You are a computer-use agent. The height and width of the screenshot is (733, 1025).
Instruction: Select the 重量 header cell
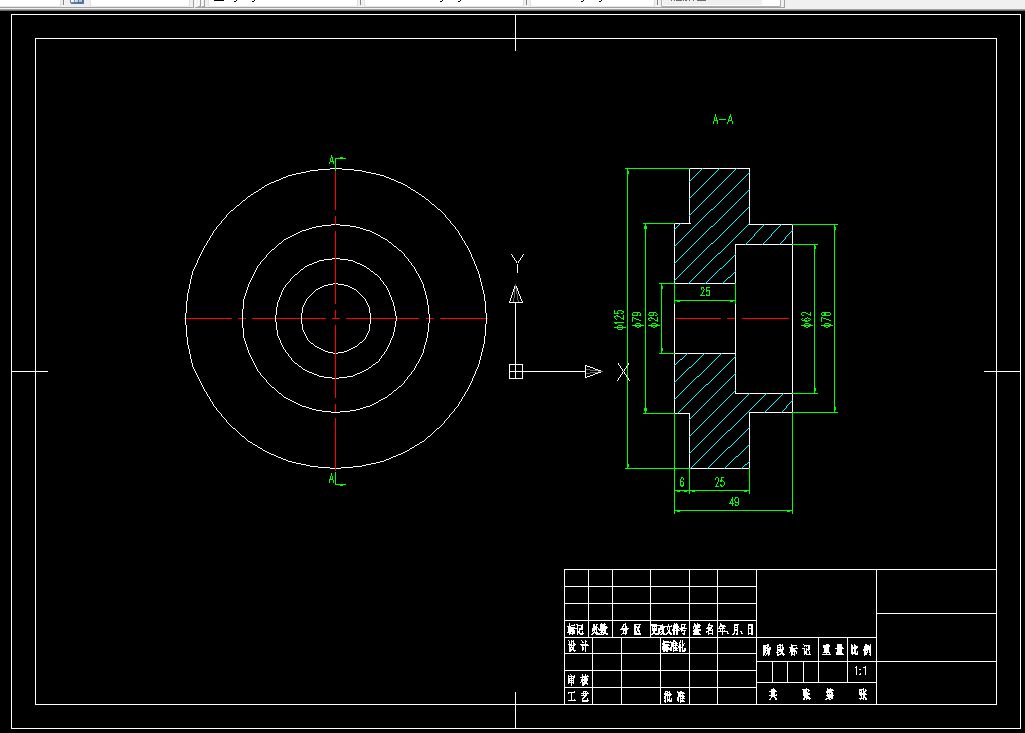[x=833, y=650]
